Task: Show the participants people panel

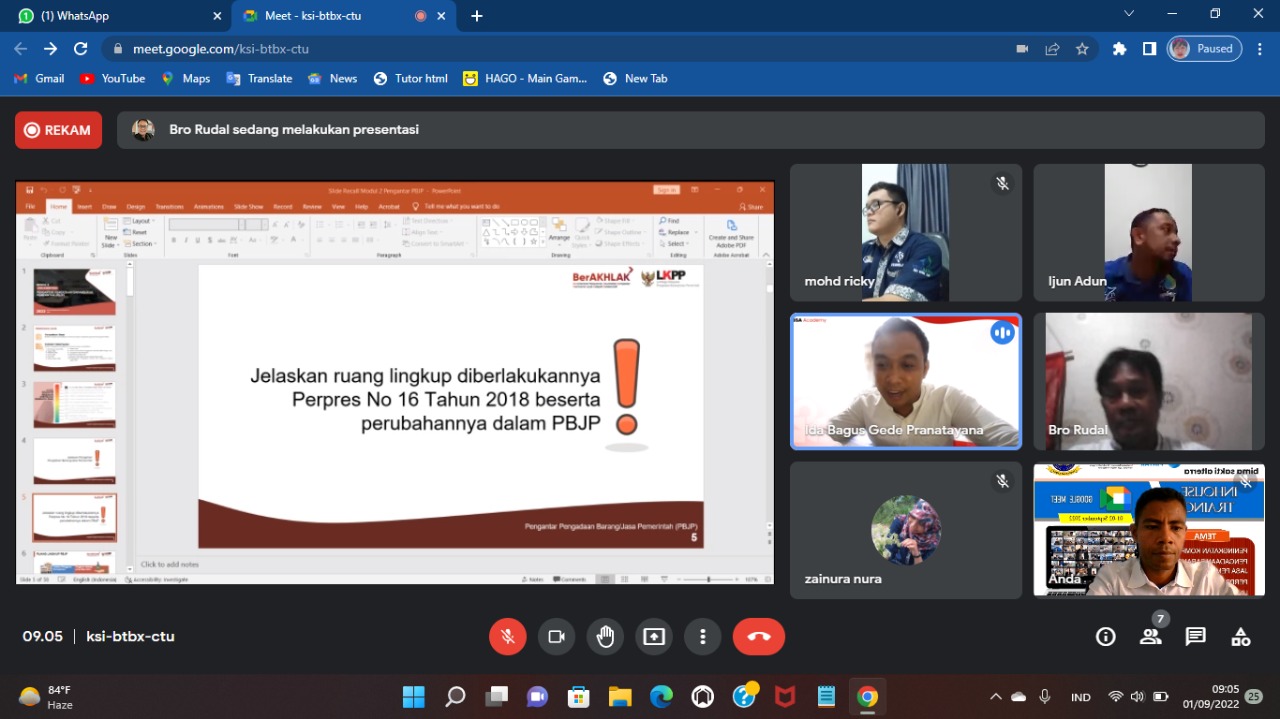Action: click(1151, 637)
